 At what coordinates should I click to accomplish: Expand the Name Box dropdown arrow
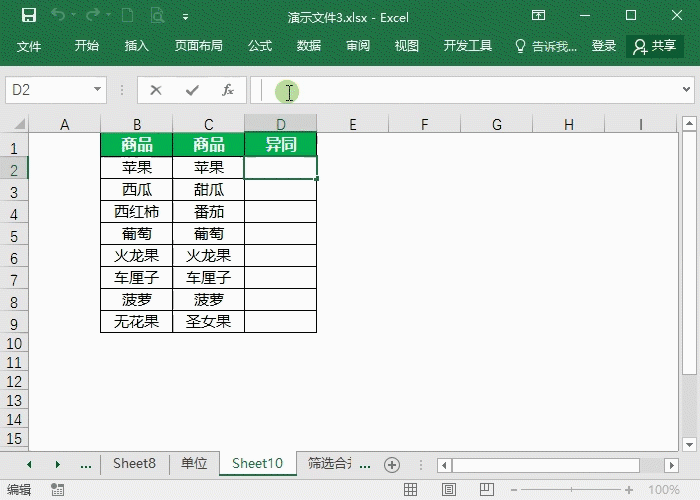[97, 89]
